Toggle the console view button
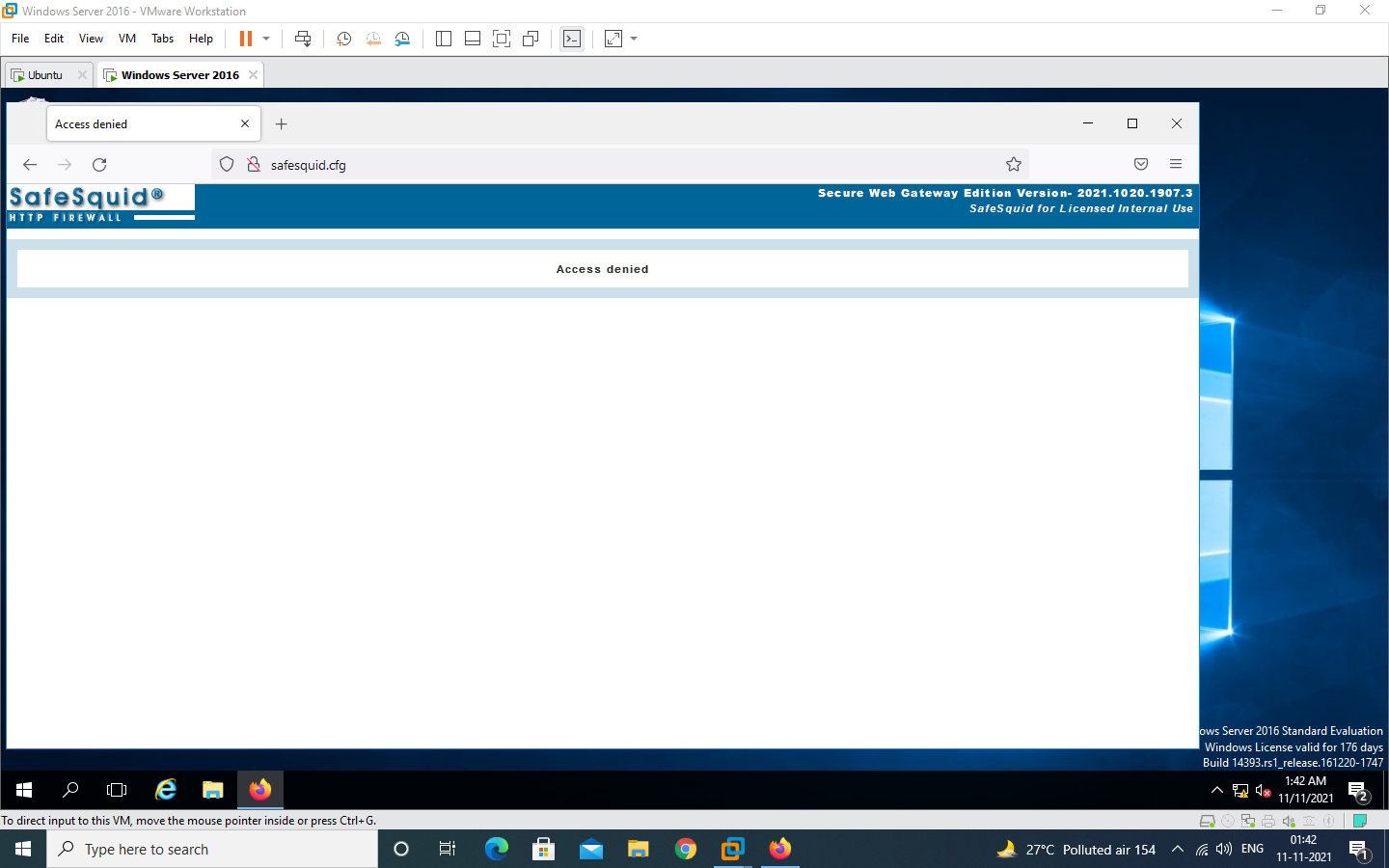The height and width of the screenshot is (868, 1389). click(572, 39)
